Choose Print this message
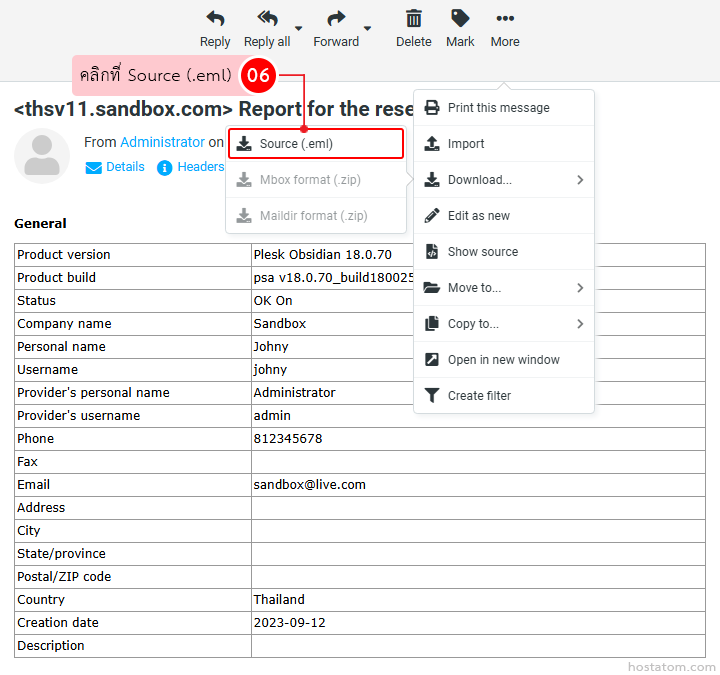 click(x=498, y=108)
